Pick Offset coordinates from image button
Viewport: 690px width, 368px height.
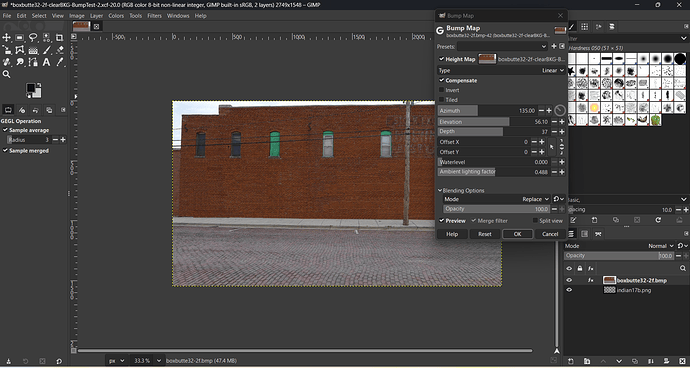click(x=552, y=147)
